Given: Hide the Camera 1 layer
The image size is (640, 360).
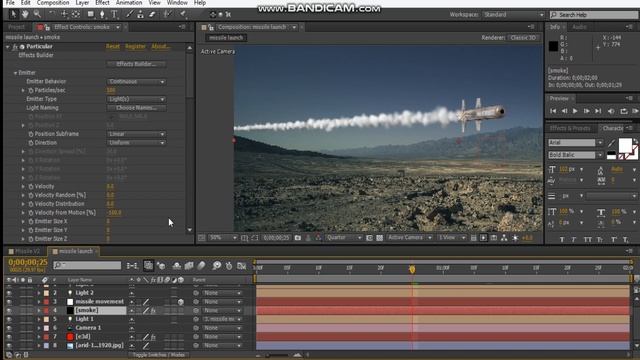Looking at the screenshot, I should tap(9, 328).
